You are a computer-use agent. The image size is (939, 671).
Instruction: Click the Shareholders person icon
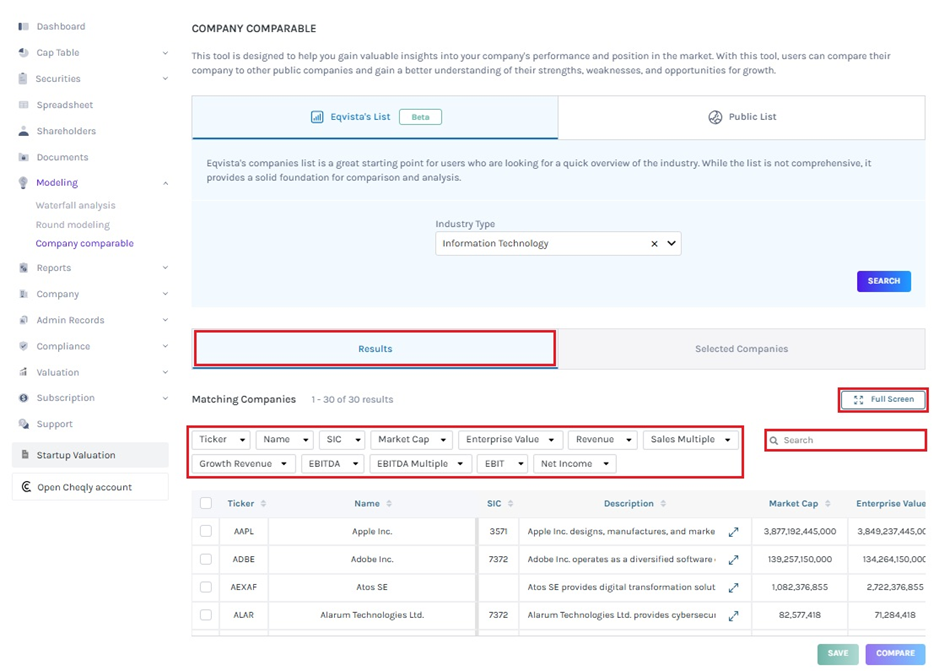24,131
